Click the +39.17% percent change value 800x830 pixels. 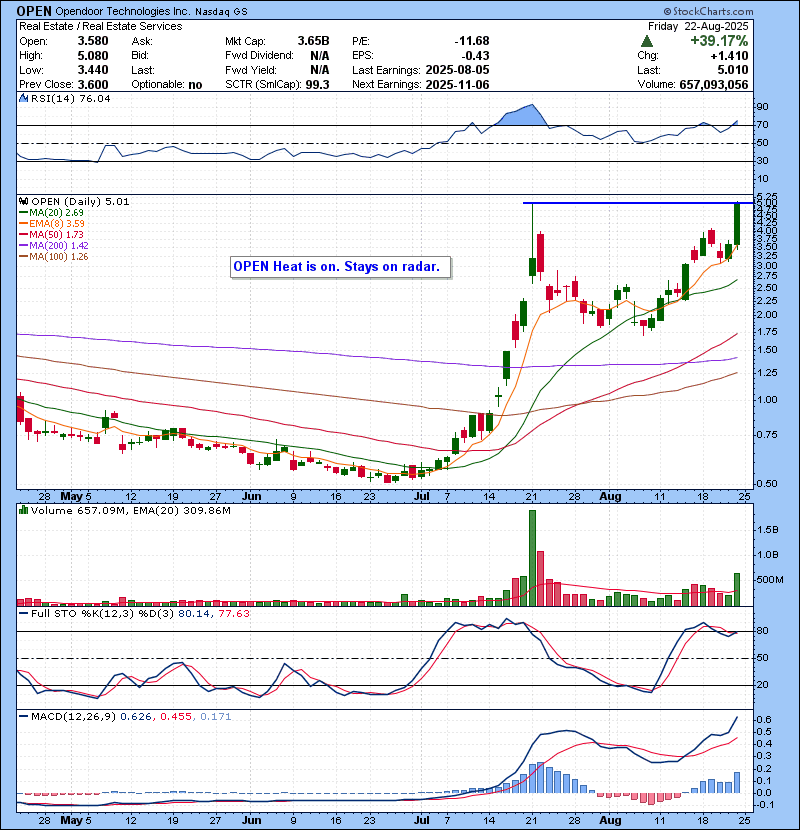coord(719,41)
